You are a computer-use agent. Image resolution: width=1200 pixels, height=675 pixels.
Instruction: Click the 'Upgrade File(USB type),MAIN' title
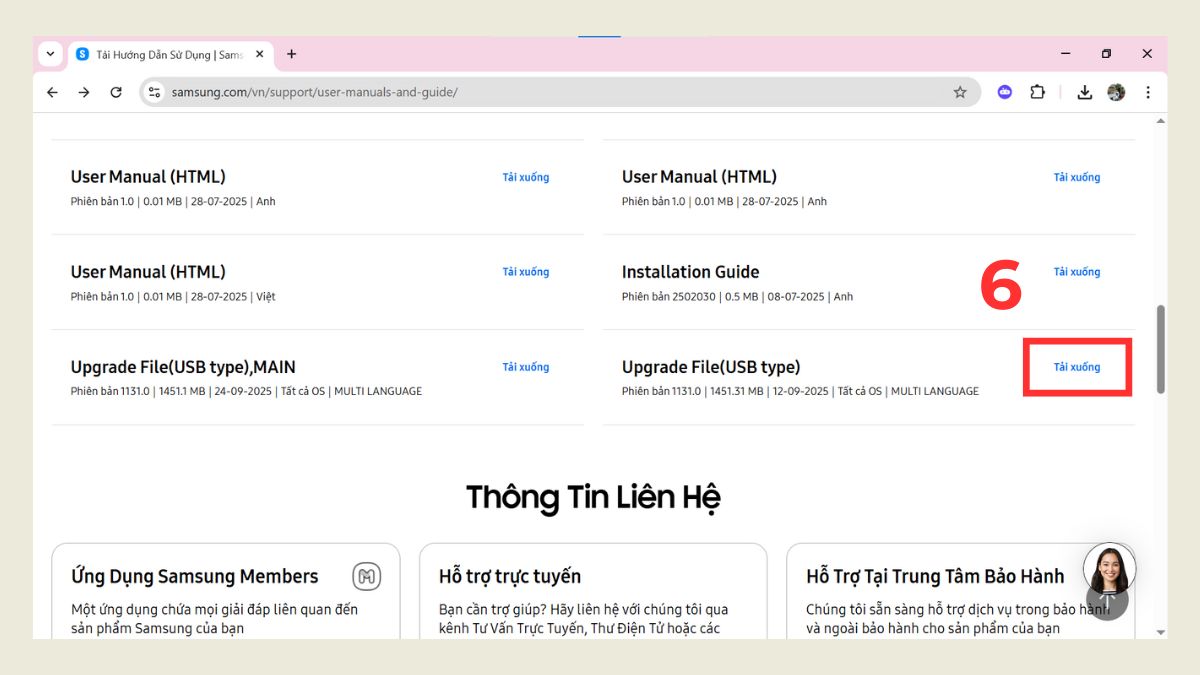(x=183, y=367)
